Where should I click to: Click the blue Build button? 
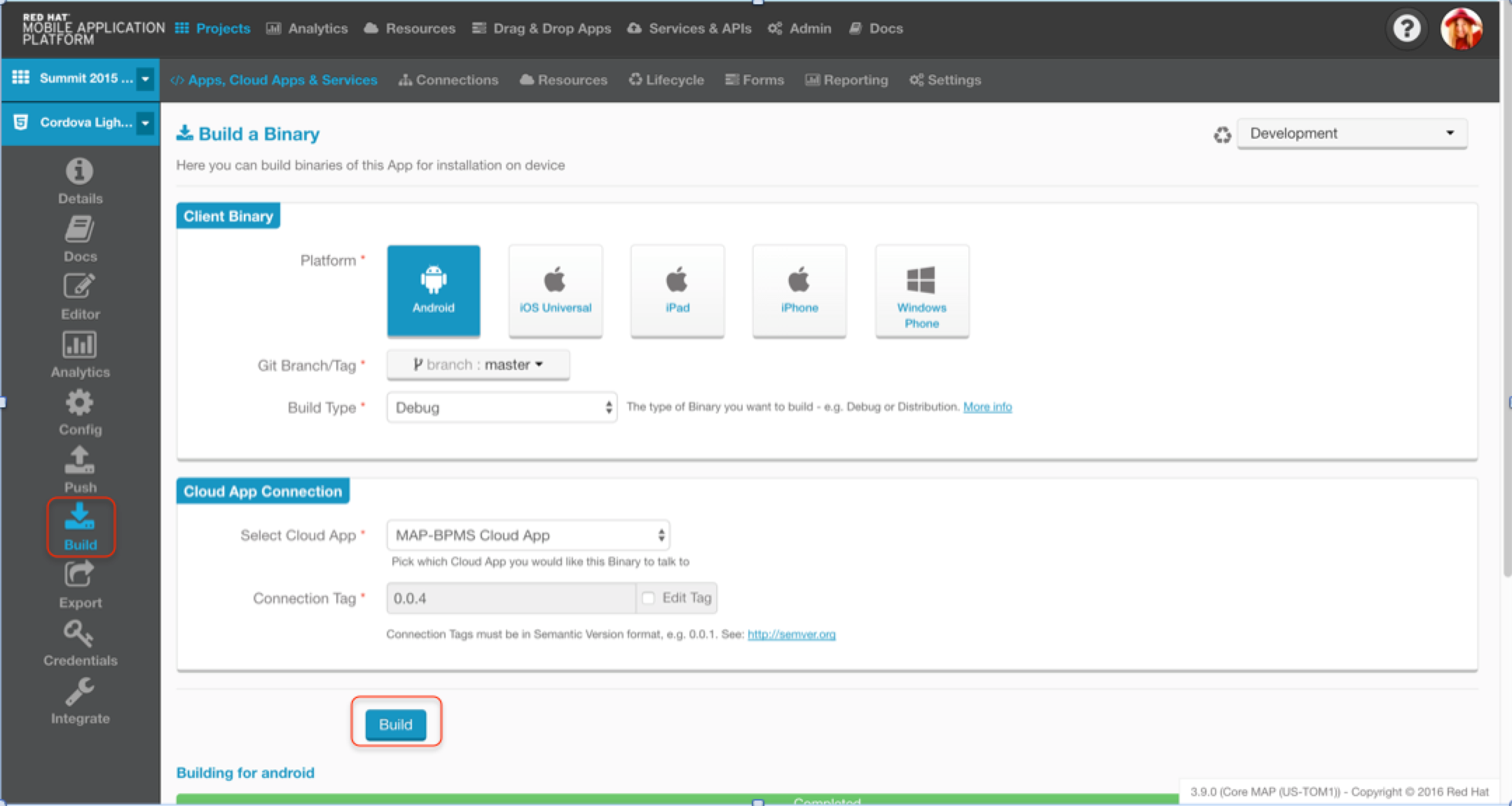click(395, 724)
